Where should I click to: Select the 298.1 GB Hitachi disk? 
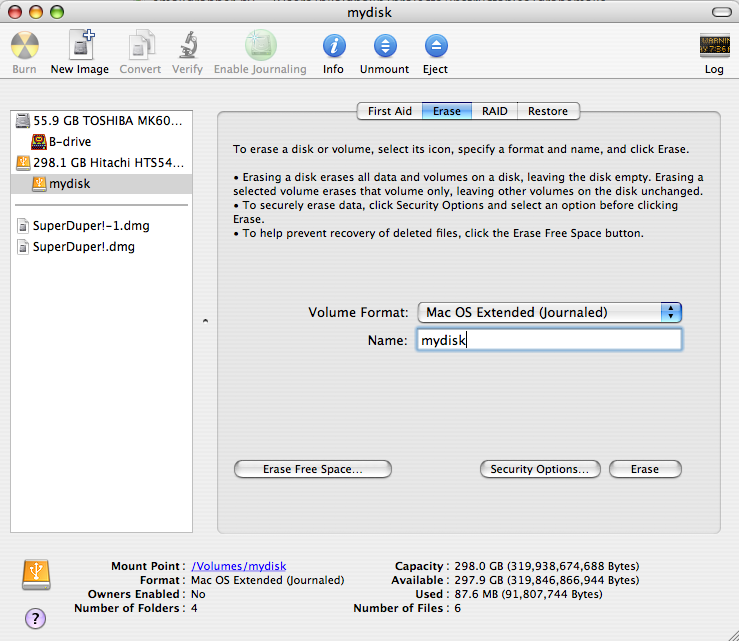click(x=101, y=163)
